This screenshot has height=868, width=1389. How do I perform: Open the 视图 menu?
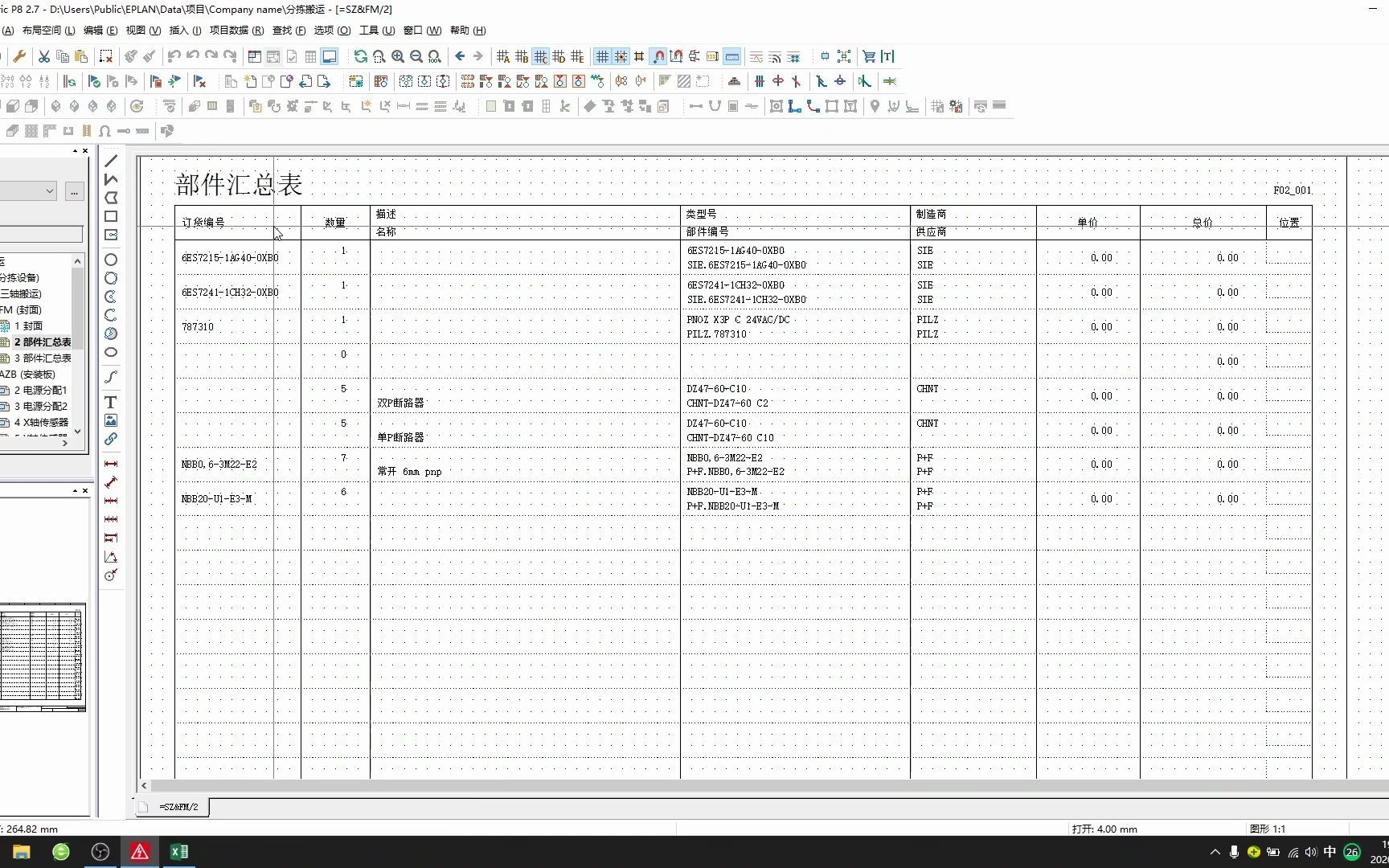143,31
